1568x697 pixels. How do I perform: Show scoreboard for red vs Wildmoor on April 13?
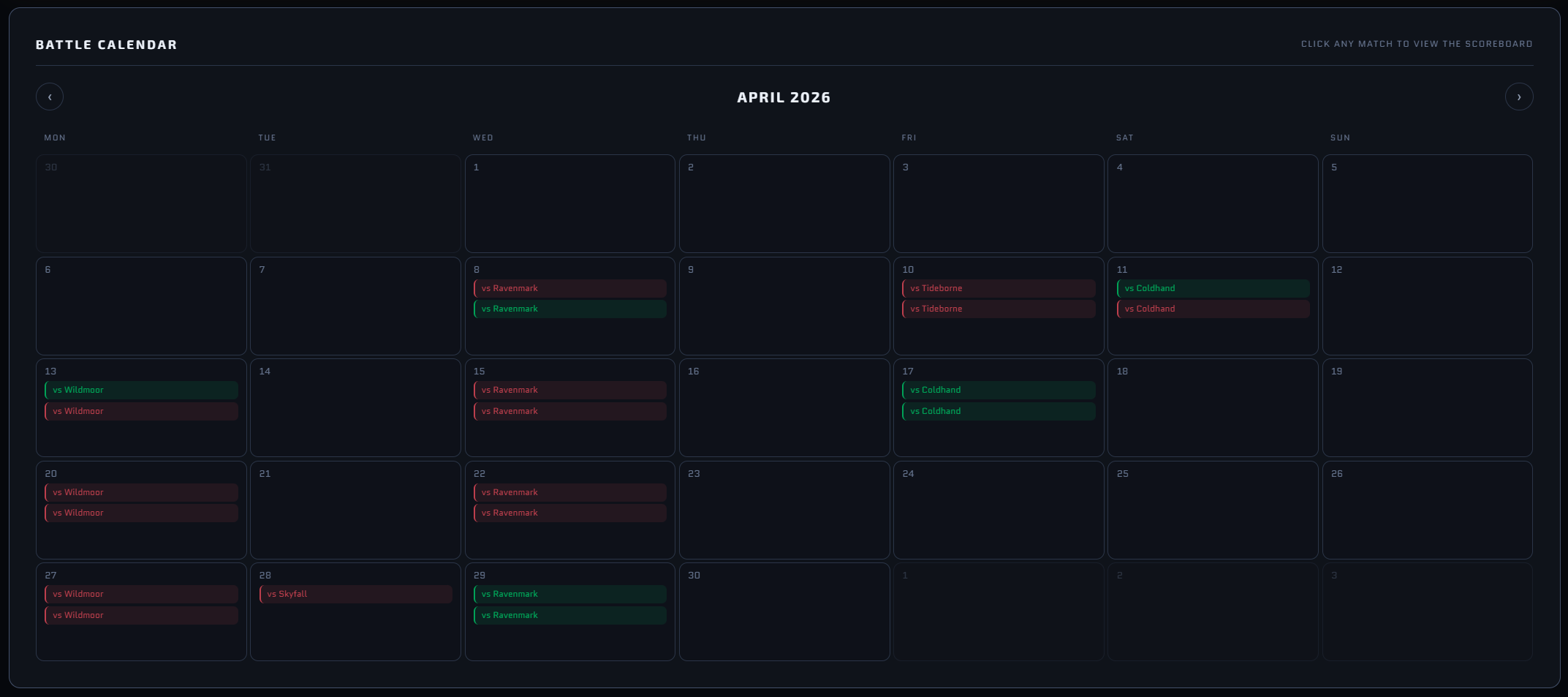click(x=141, y=411)
